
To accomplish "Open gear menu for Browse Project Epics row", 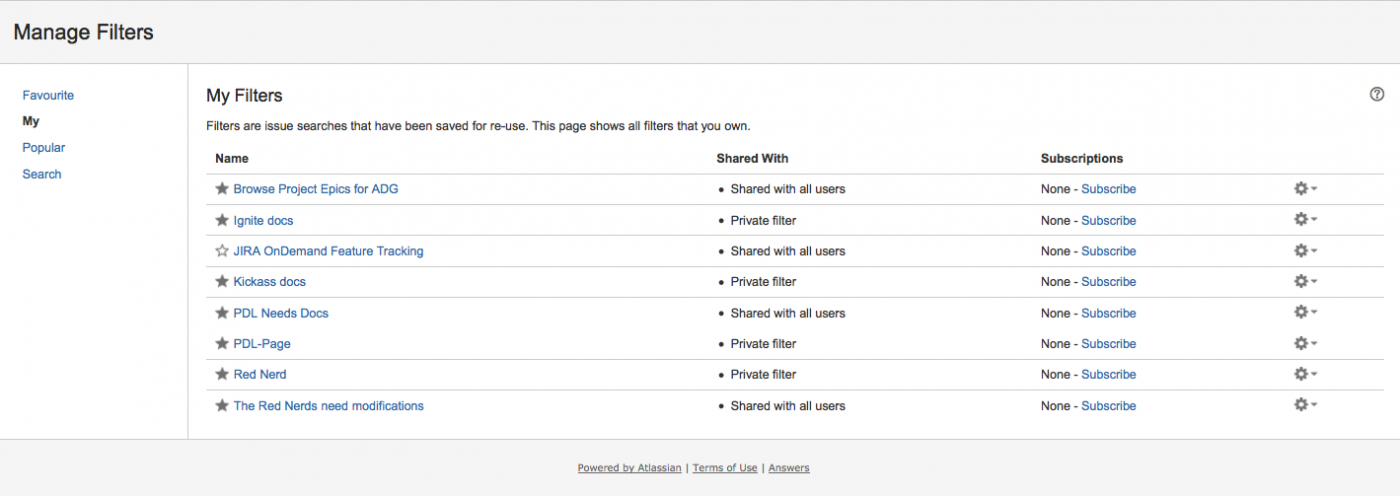I will 1304,189.
